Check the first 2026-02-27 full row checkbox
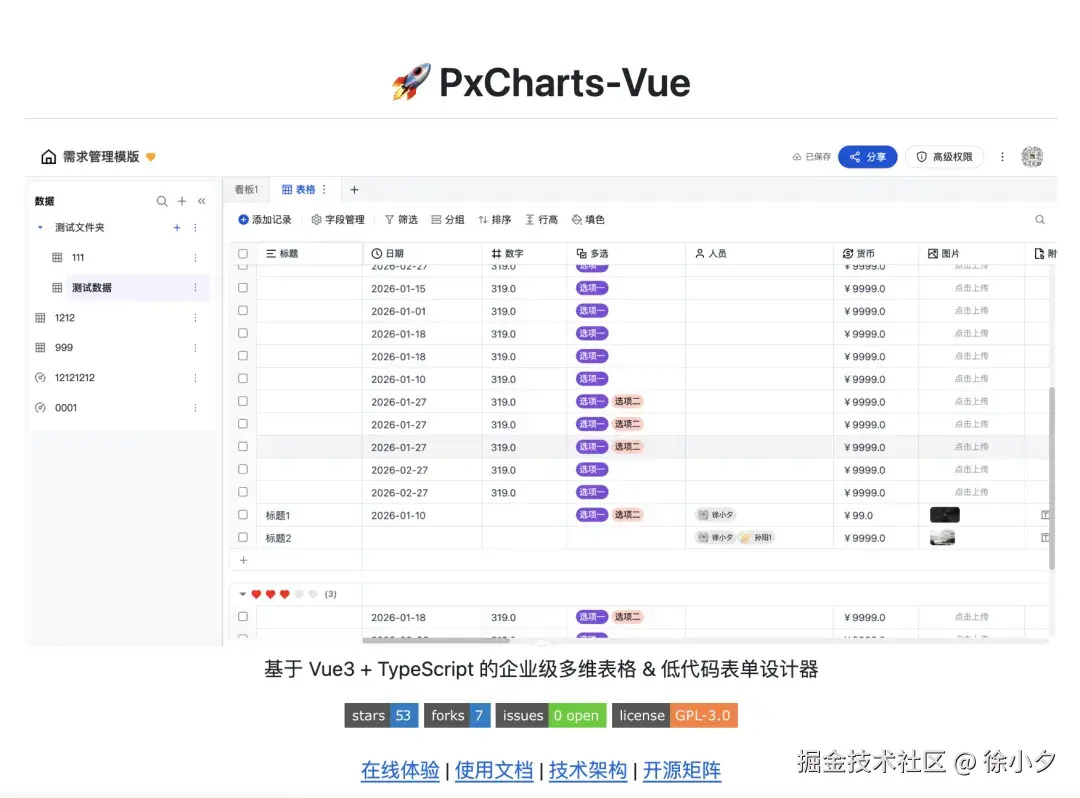Viewport: 1080px width, 798px height. point(243,470)
